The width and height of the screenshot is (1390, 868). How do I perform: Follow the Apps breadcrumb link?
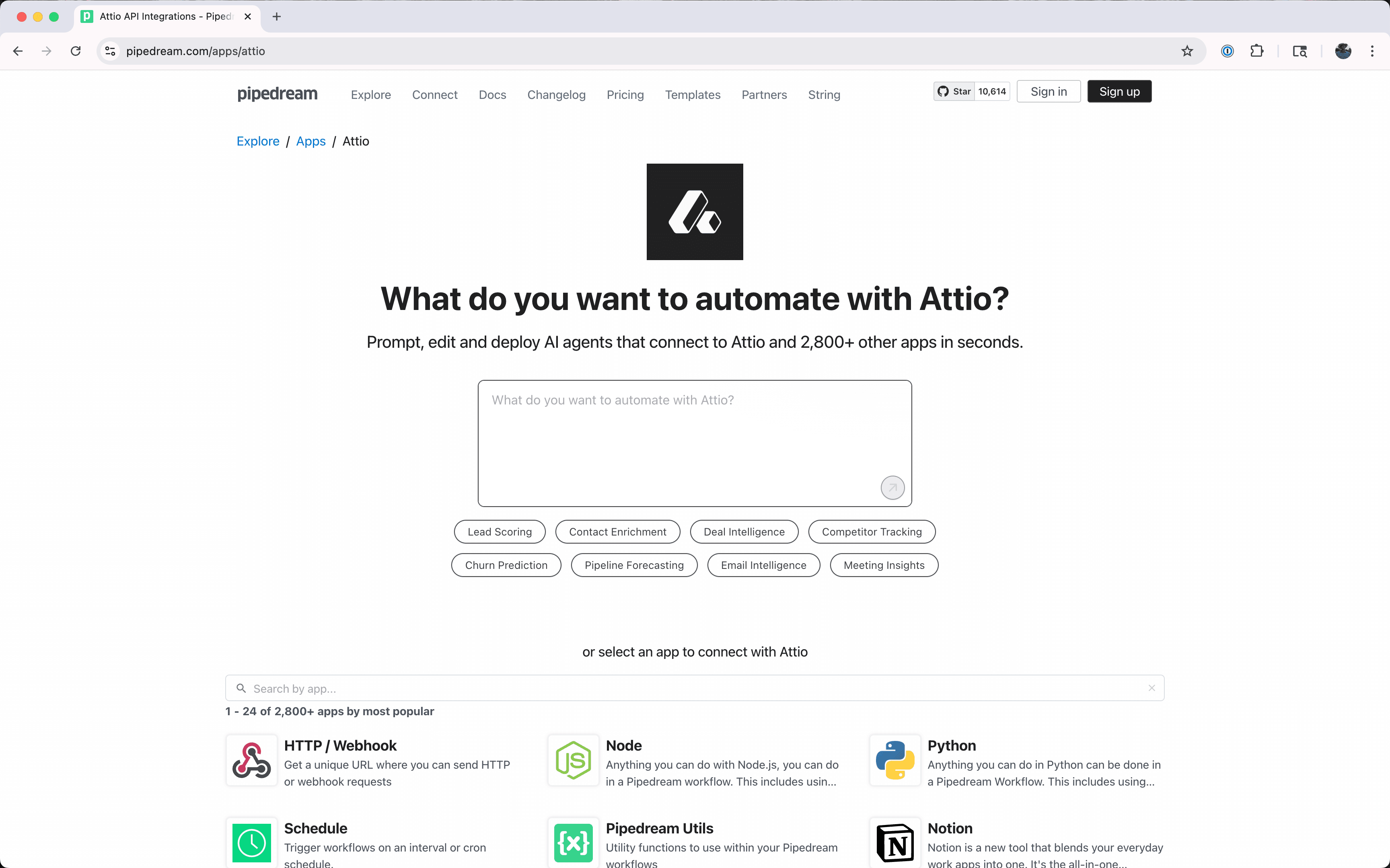pyautogui.click(x=310, y=141)
